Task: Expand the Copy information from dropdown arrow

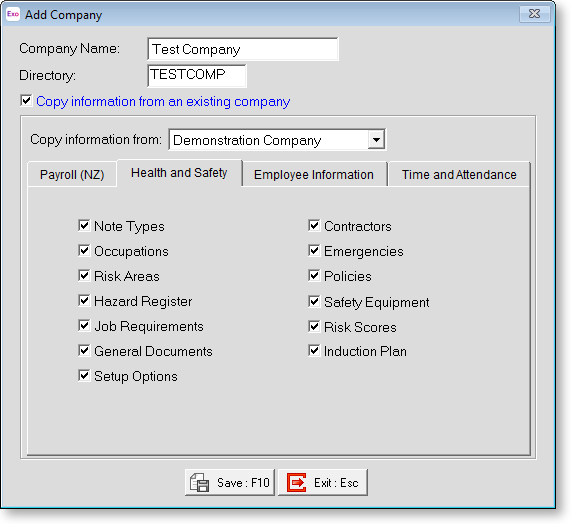Action: point(376,139)
